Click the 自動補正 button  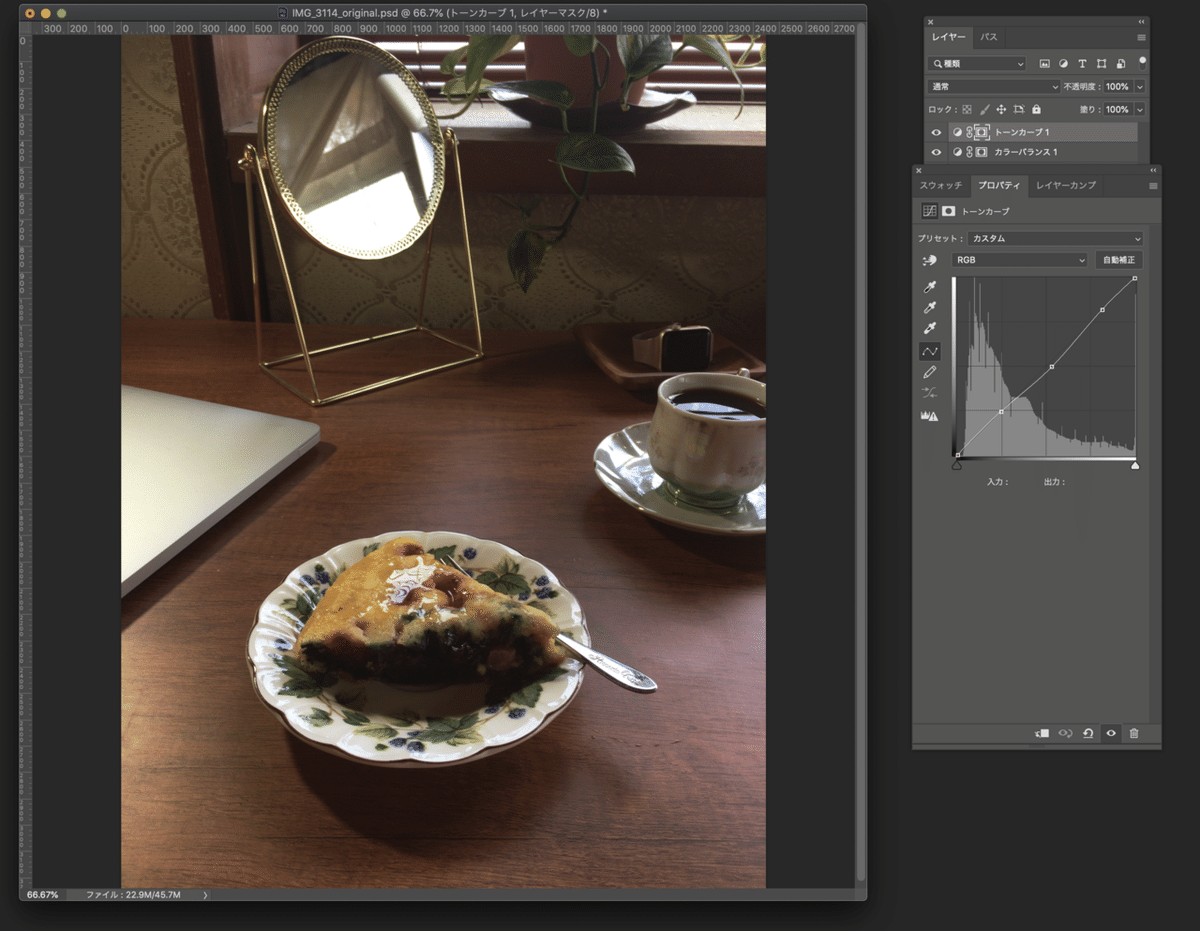click(x=1119, y=260)
